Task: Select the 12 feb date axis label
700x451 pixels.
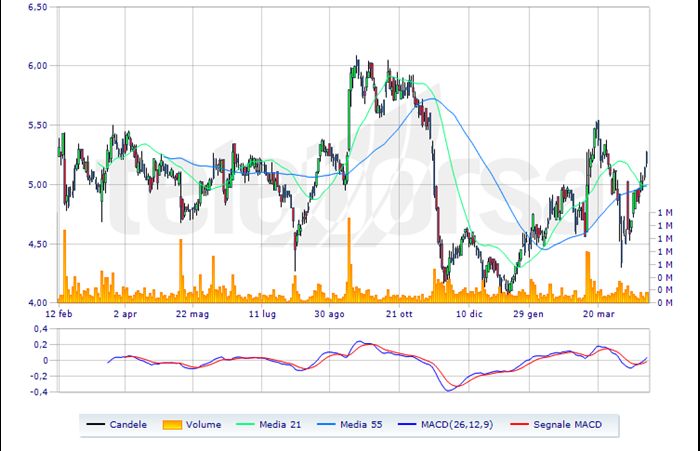Action: [60, 312]
